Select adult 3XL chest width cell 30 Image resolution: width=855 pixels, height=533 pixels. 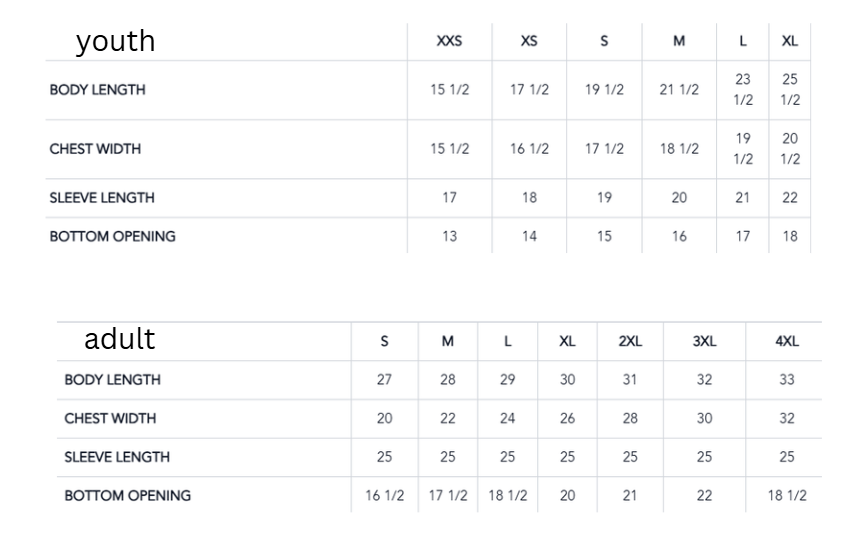704,418
